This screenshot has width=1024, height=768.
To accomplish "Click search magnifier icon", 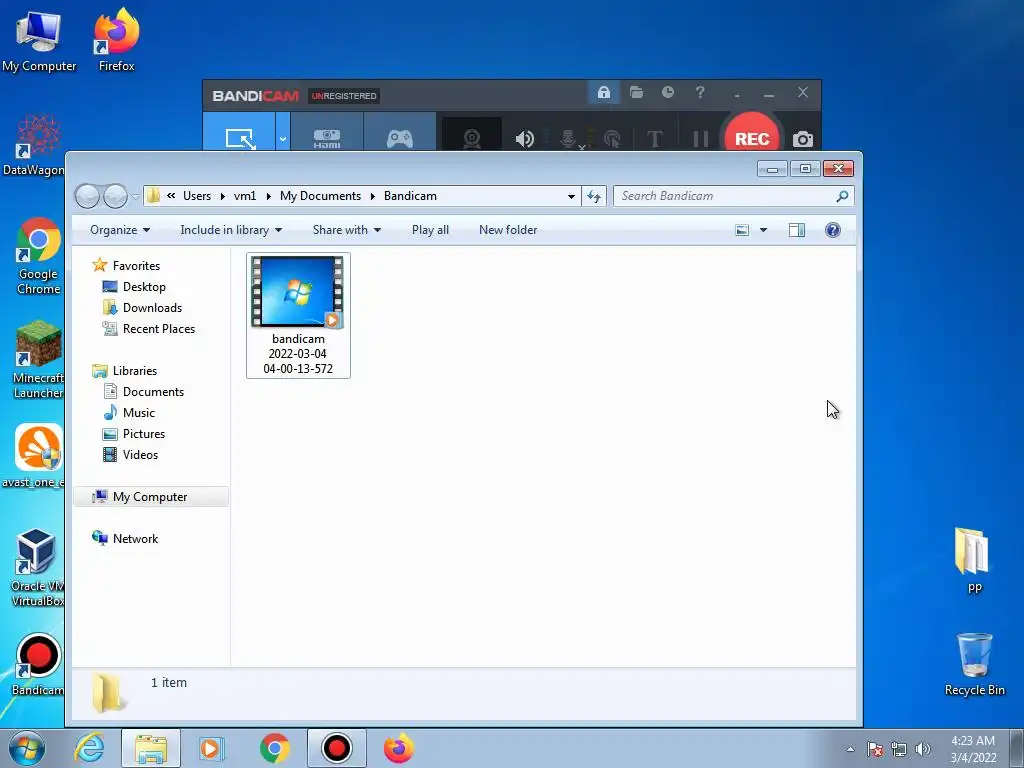I will (x=842, y=196).
